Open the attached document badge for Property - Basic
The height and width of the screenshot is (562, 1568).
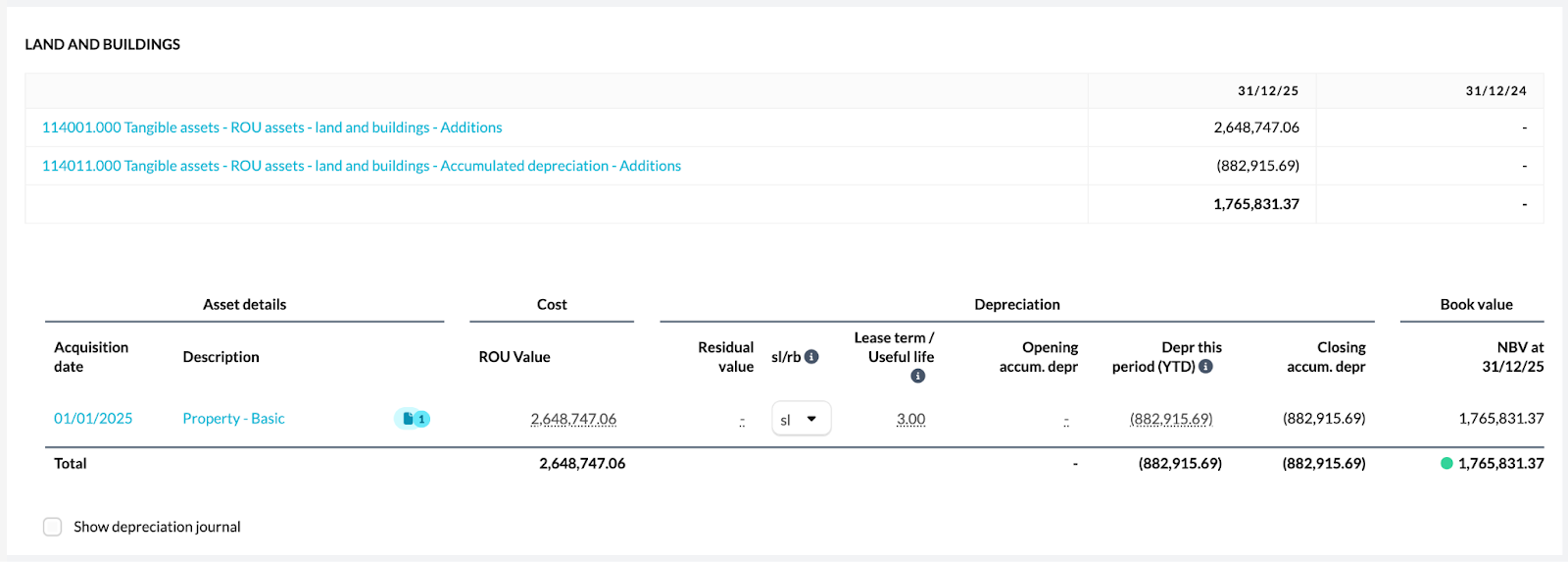413,419
